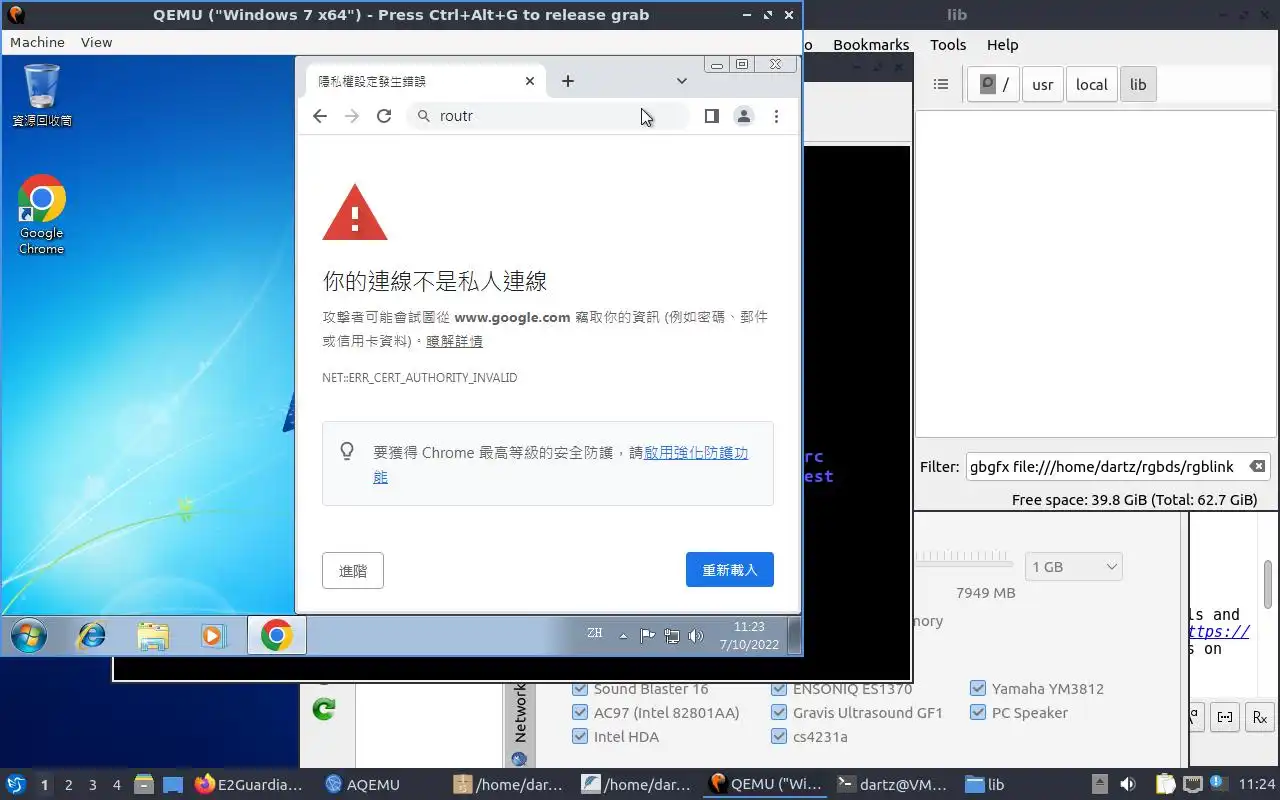Screen dimensions: 1280x800
Task: Show hidden Windows tray icons arrow
Action: (x=623, y=636)
